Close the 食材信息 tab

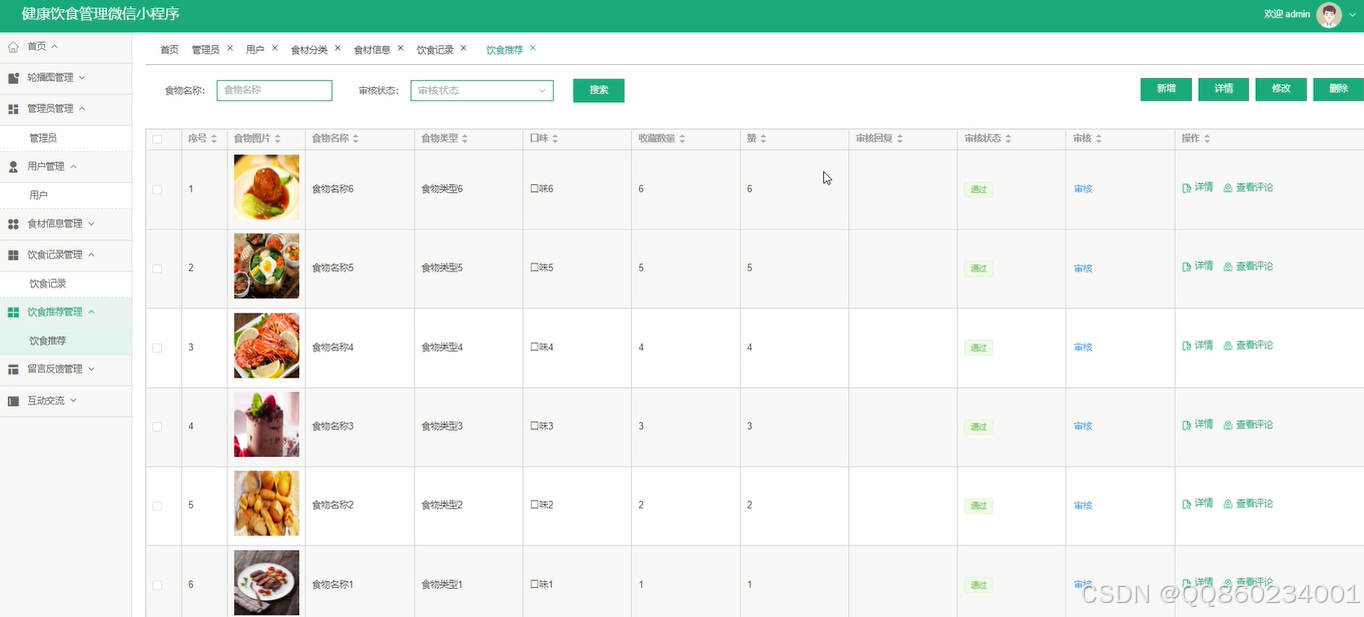pyautogui.click(x=401, y=48)
